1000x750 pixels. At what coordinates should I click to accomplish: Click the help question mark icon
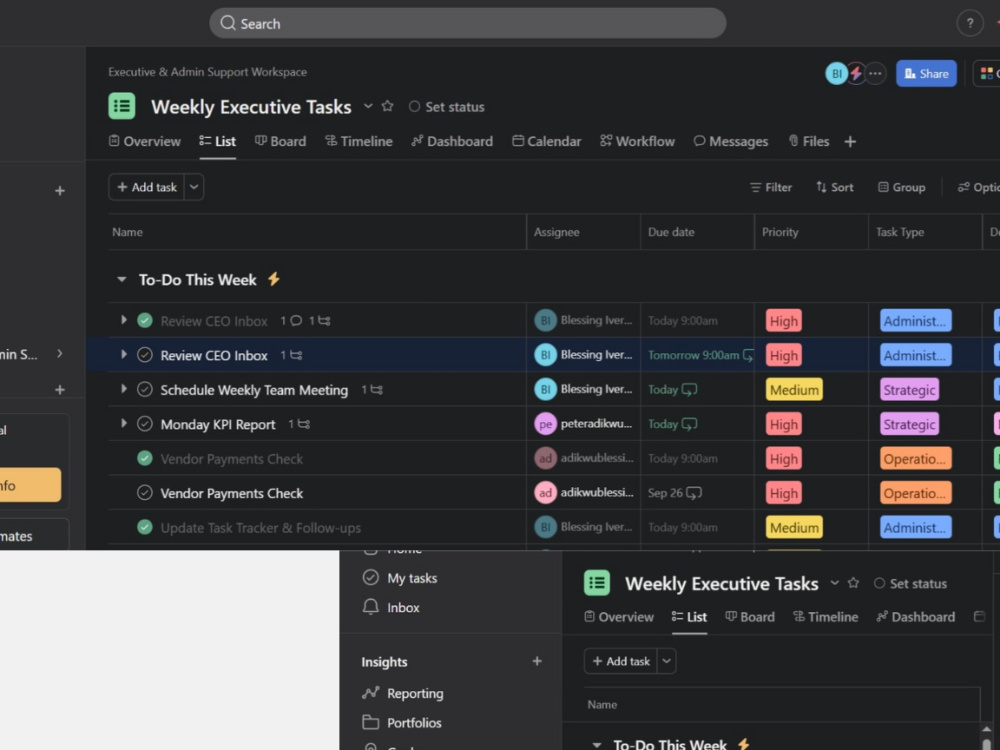969,24
